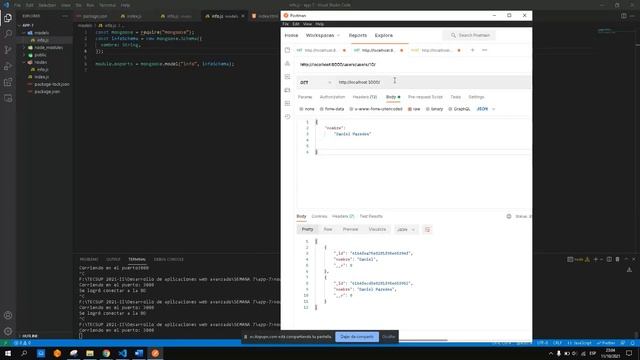
Task: Open the Remote Explorer icon in activity bar
Action: [8, 98]
